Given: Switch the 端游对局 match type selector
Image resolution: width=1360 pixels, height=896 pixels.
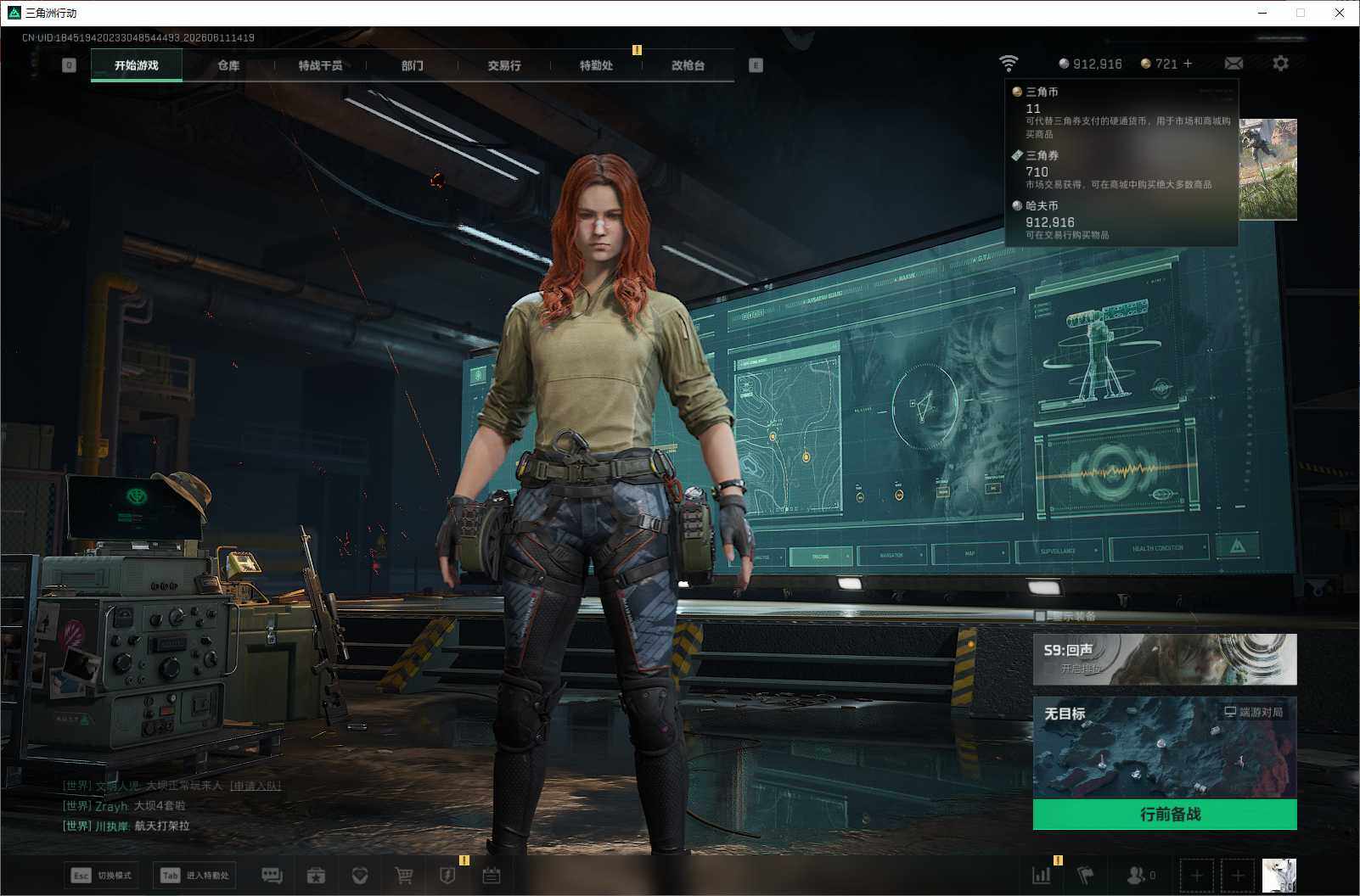Looking at the screenshot, I should [1253, 712].
